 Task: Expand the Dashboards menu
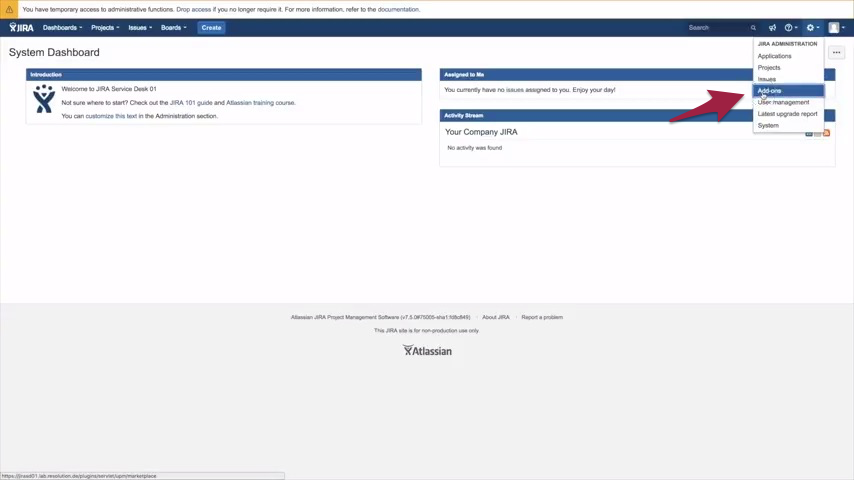(x=62, y=27)
